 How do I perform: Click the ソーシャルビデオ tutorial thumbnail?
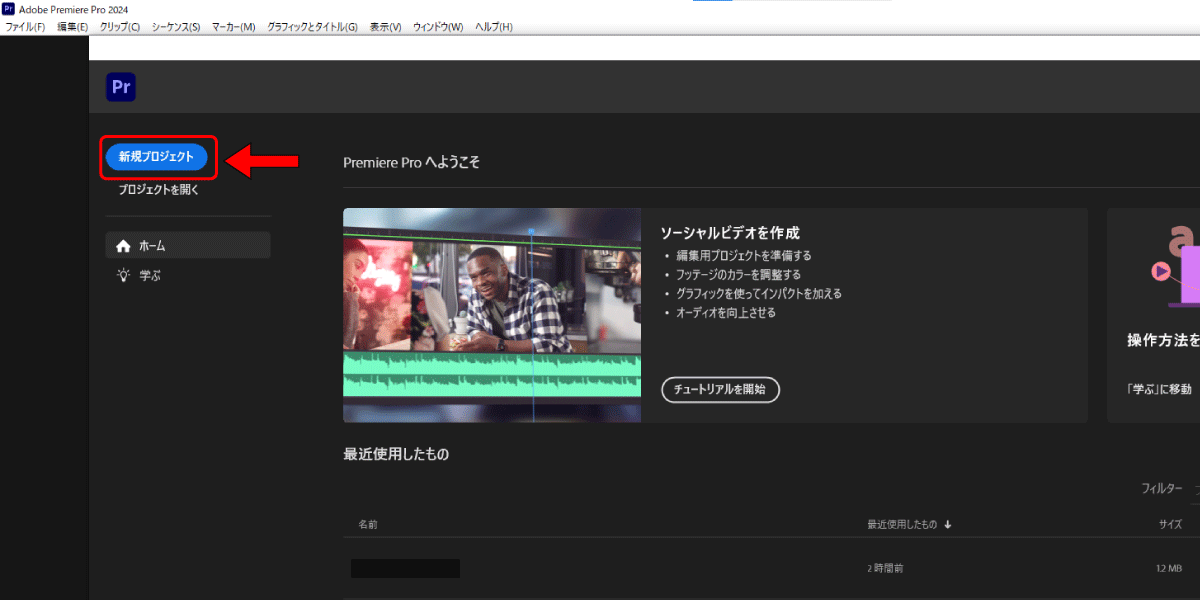492,315
